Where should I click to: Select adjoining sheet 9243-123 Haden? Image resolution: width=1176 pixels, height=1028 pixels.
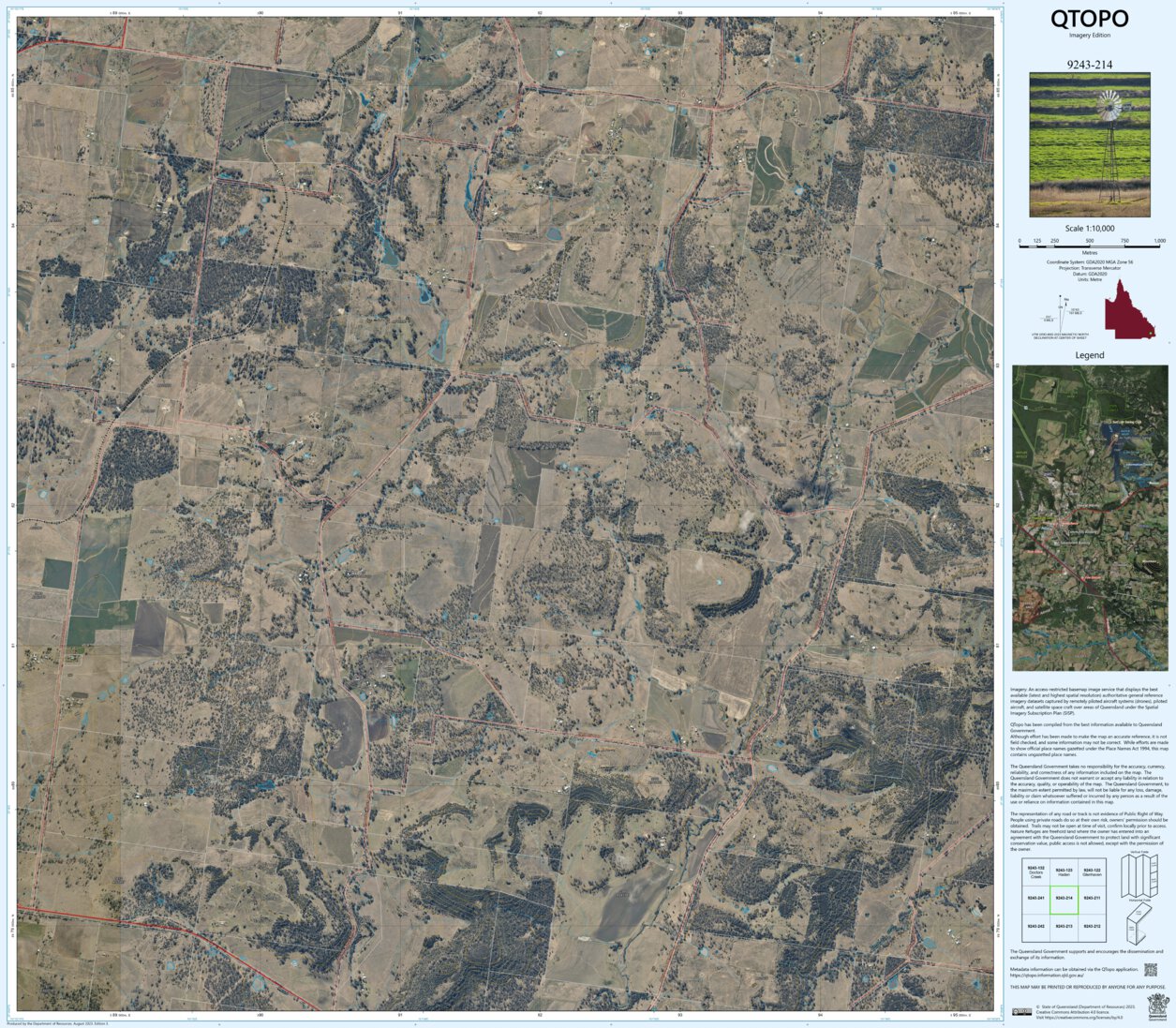click(x=1064, y=872)
